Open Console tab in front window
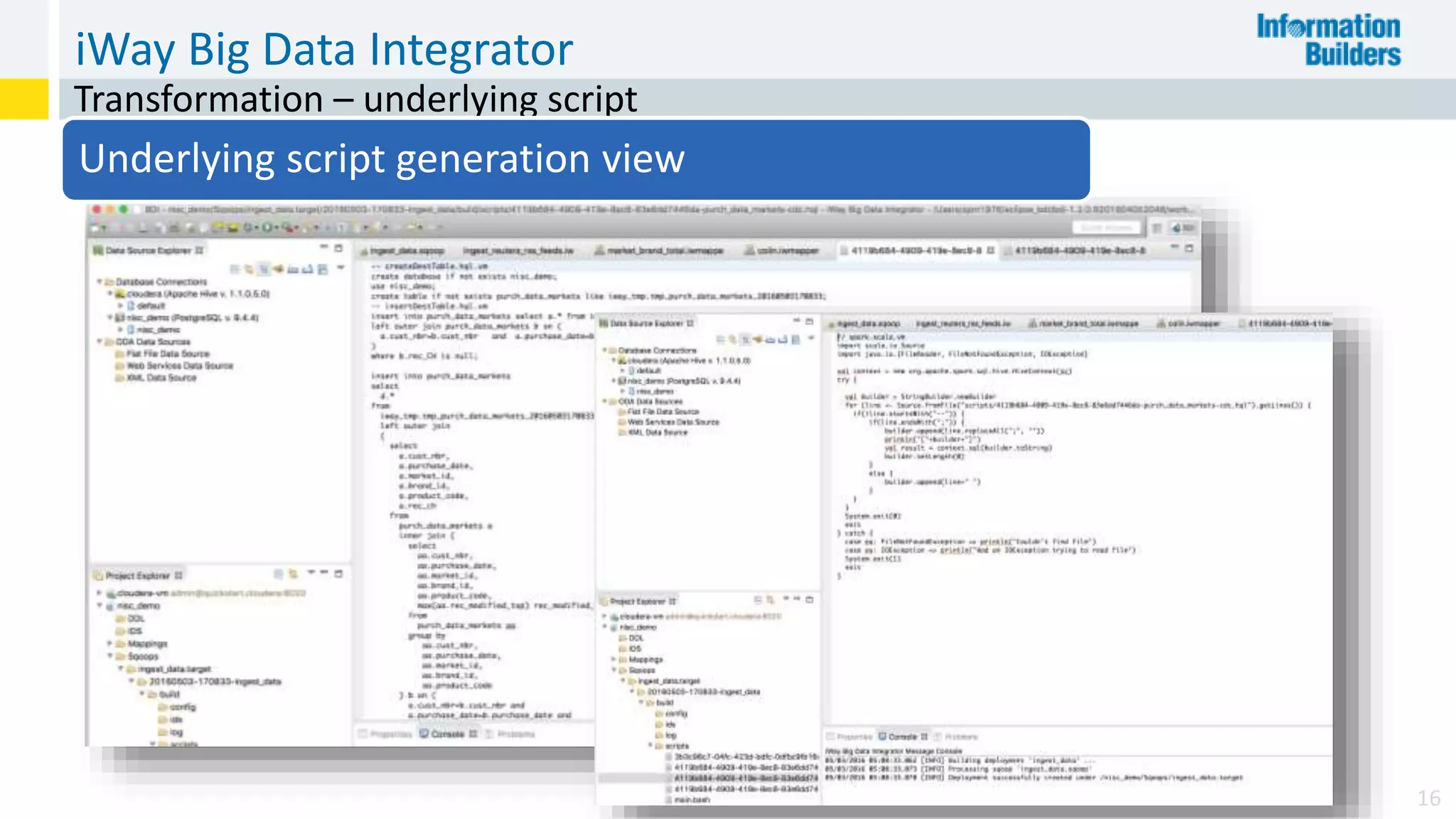 point(903,737)
